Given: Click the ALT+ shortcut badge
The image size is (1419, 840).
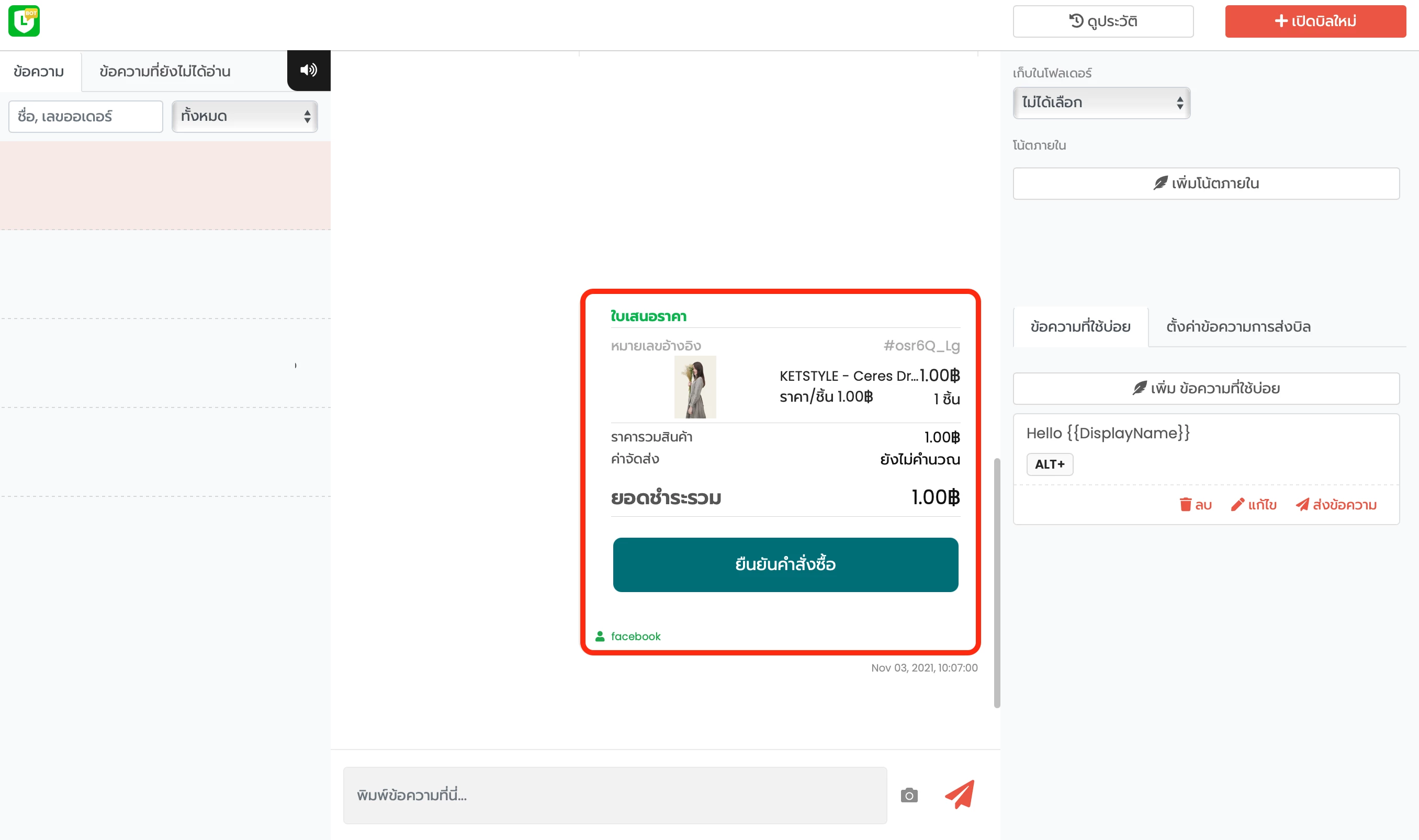Looking at the screenshot, I should (x=1050, y=464).
